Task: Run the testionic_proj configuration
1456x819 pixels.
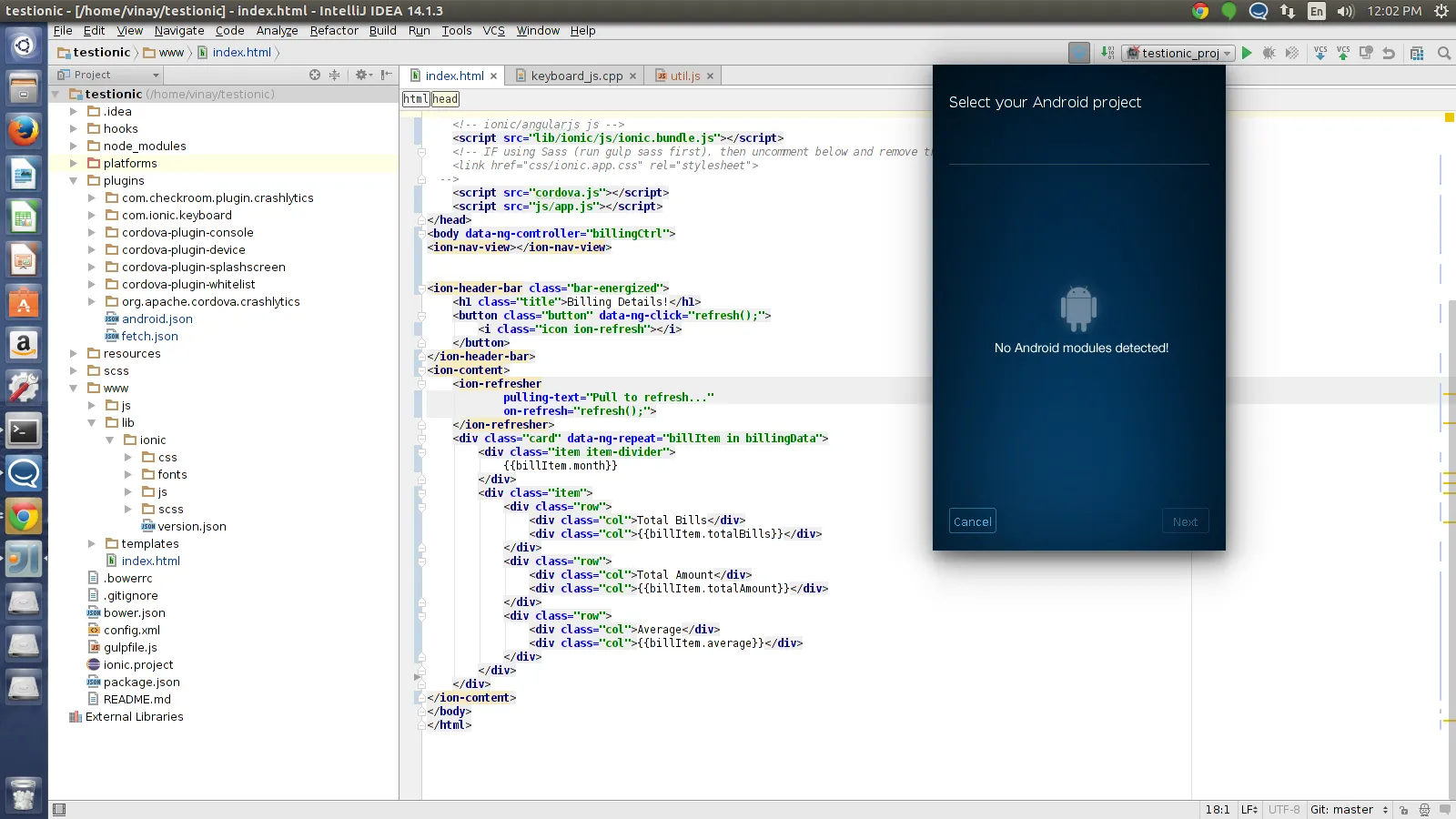Action: point(1247,53)
